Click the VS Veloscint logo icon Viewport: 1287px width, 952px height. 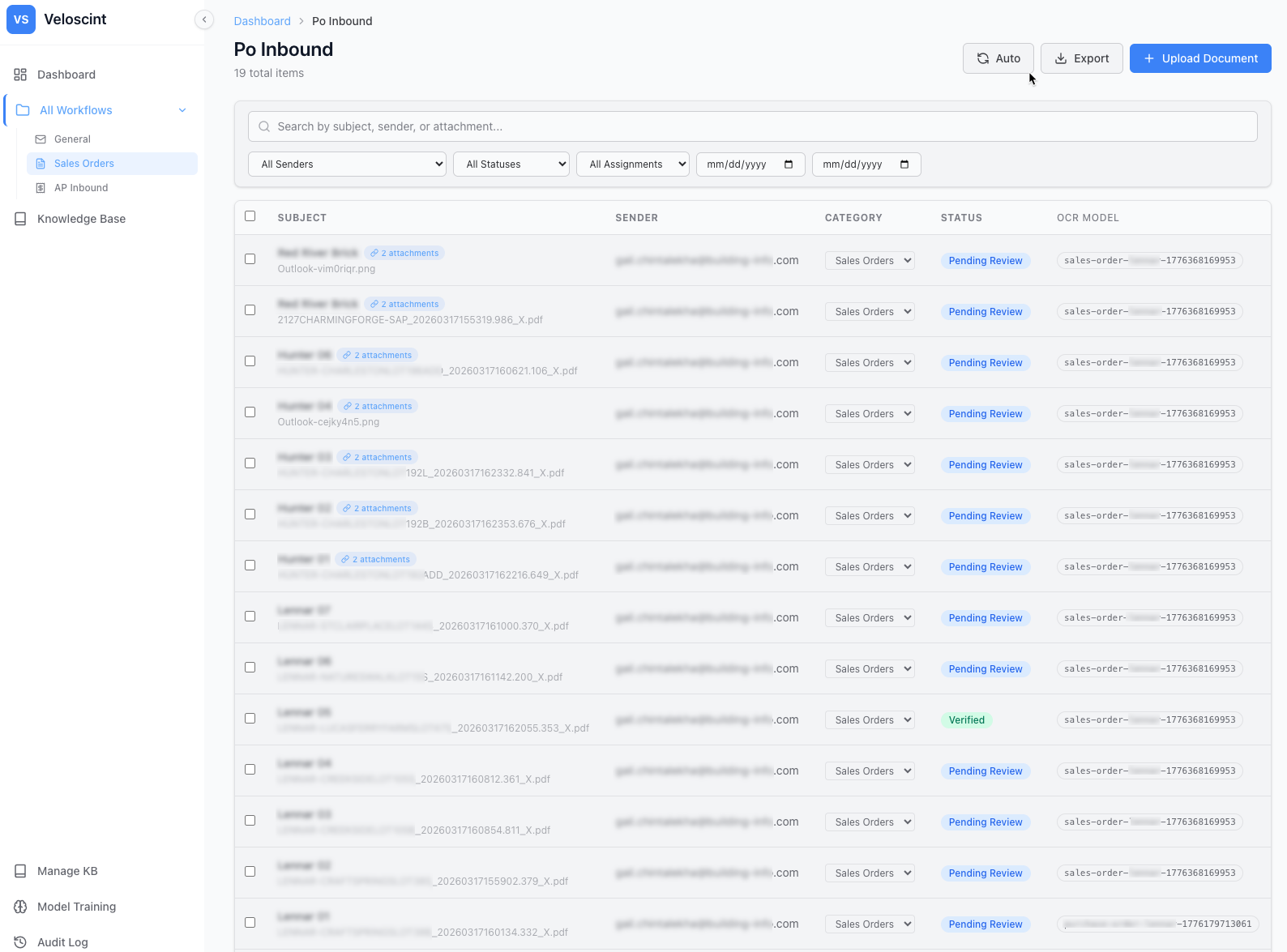point(21,19)
